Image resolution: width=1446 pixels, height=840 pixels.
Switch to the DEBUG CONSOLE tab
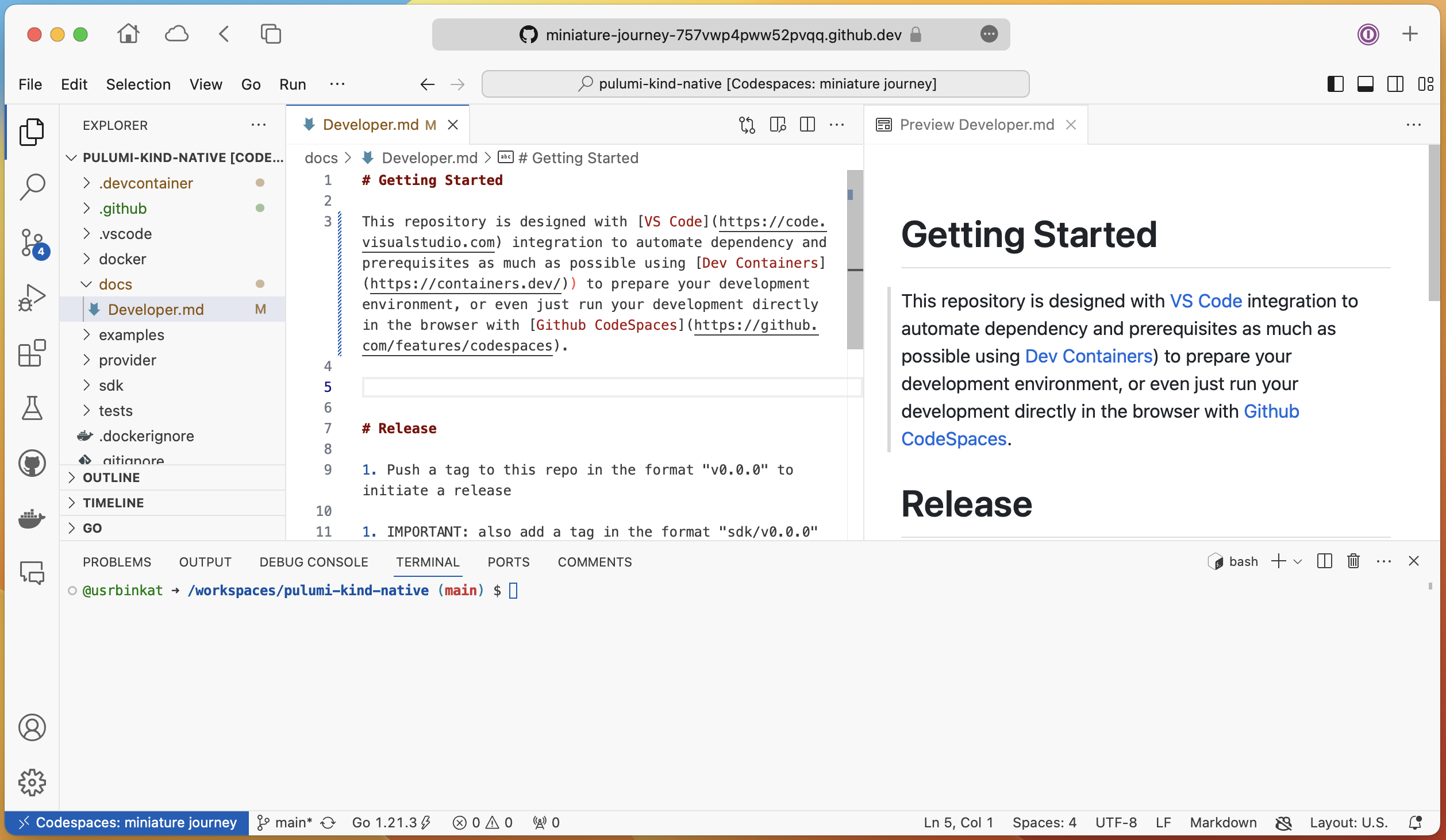[x=314, y=562]
